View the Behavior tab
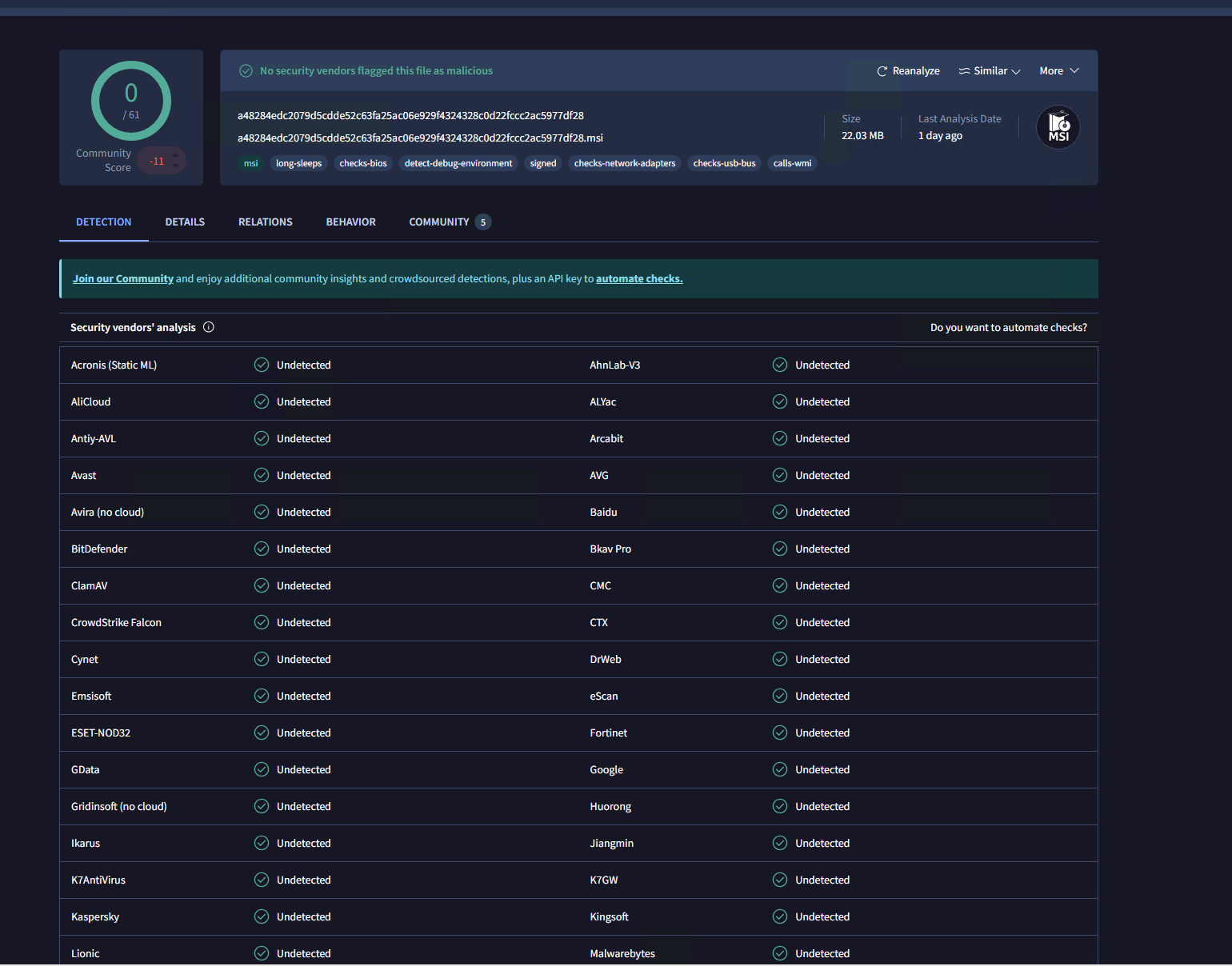 pos(350,222)
